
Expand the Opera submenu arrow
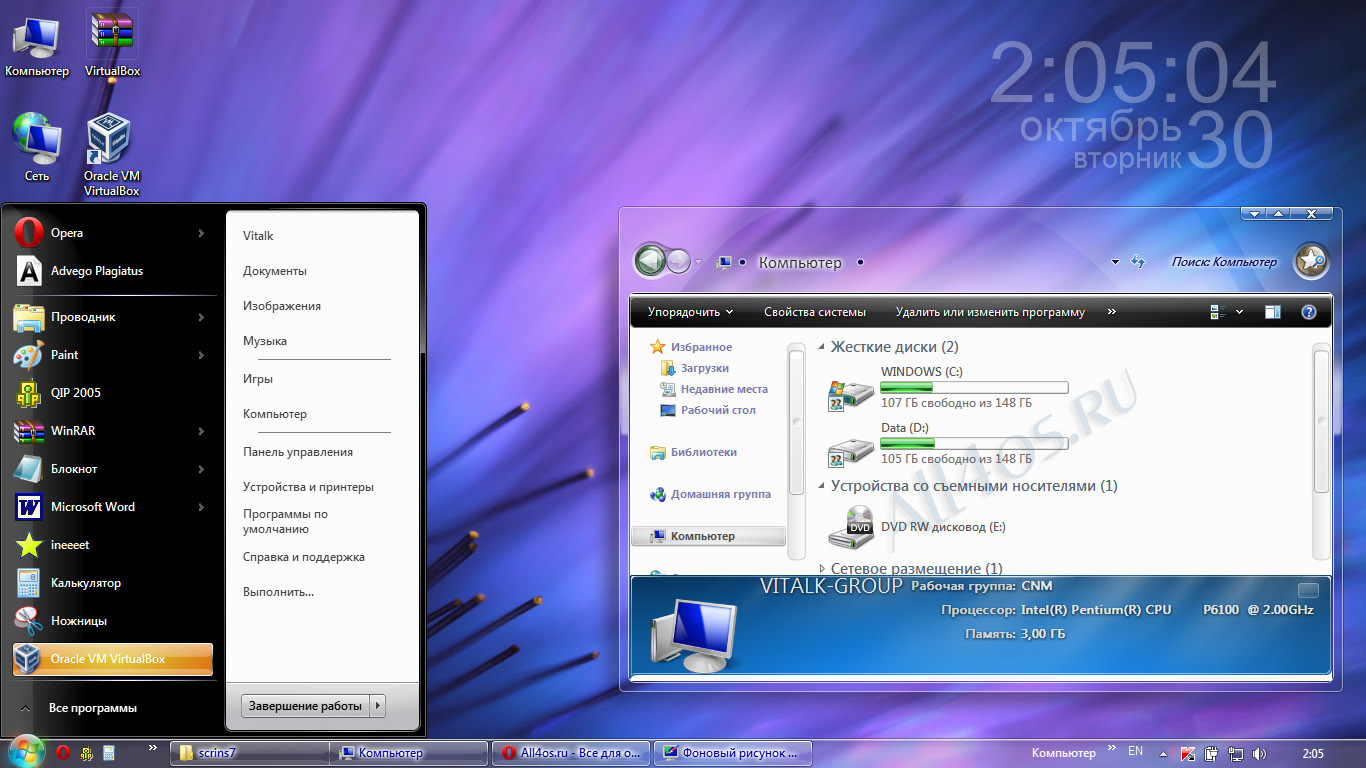click(201, 233)
